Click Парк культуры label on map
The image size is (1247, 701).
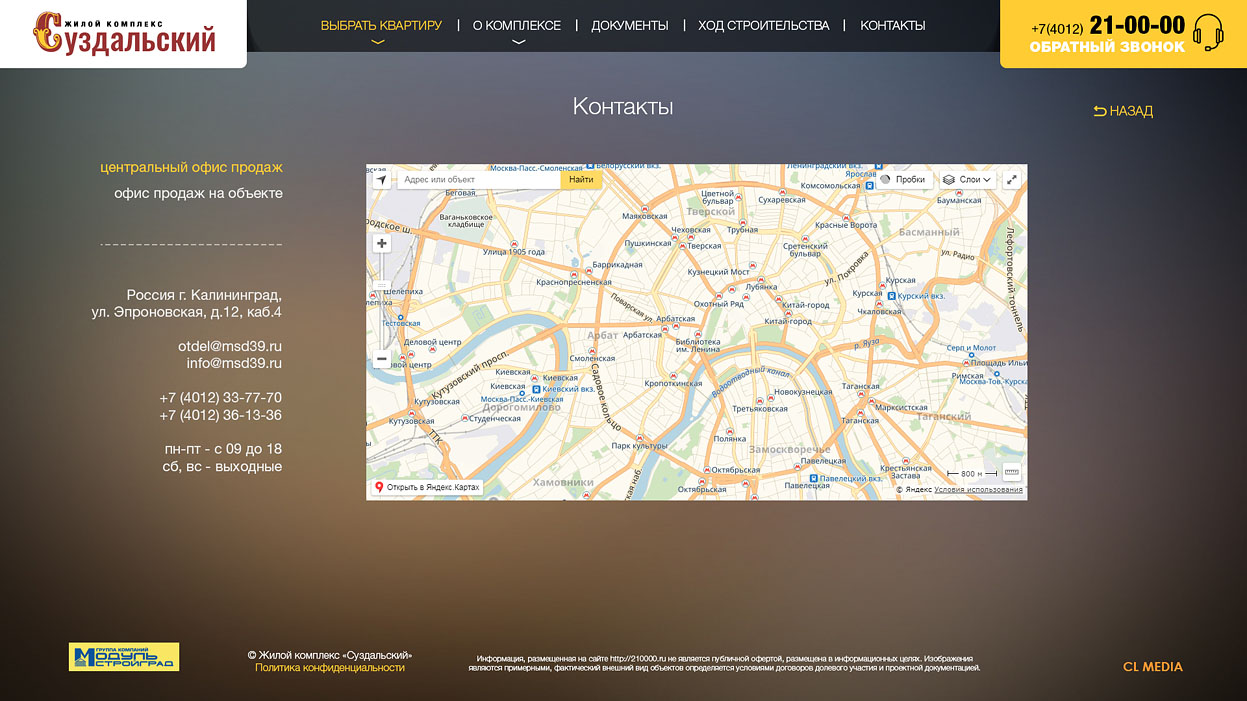coord(639,446)
